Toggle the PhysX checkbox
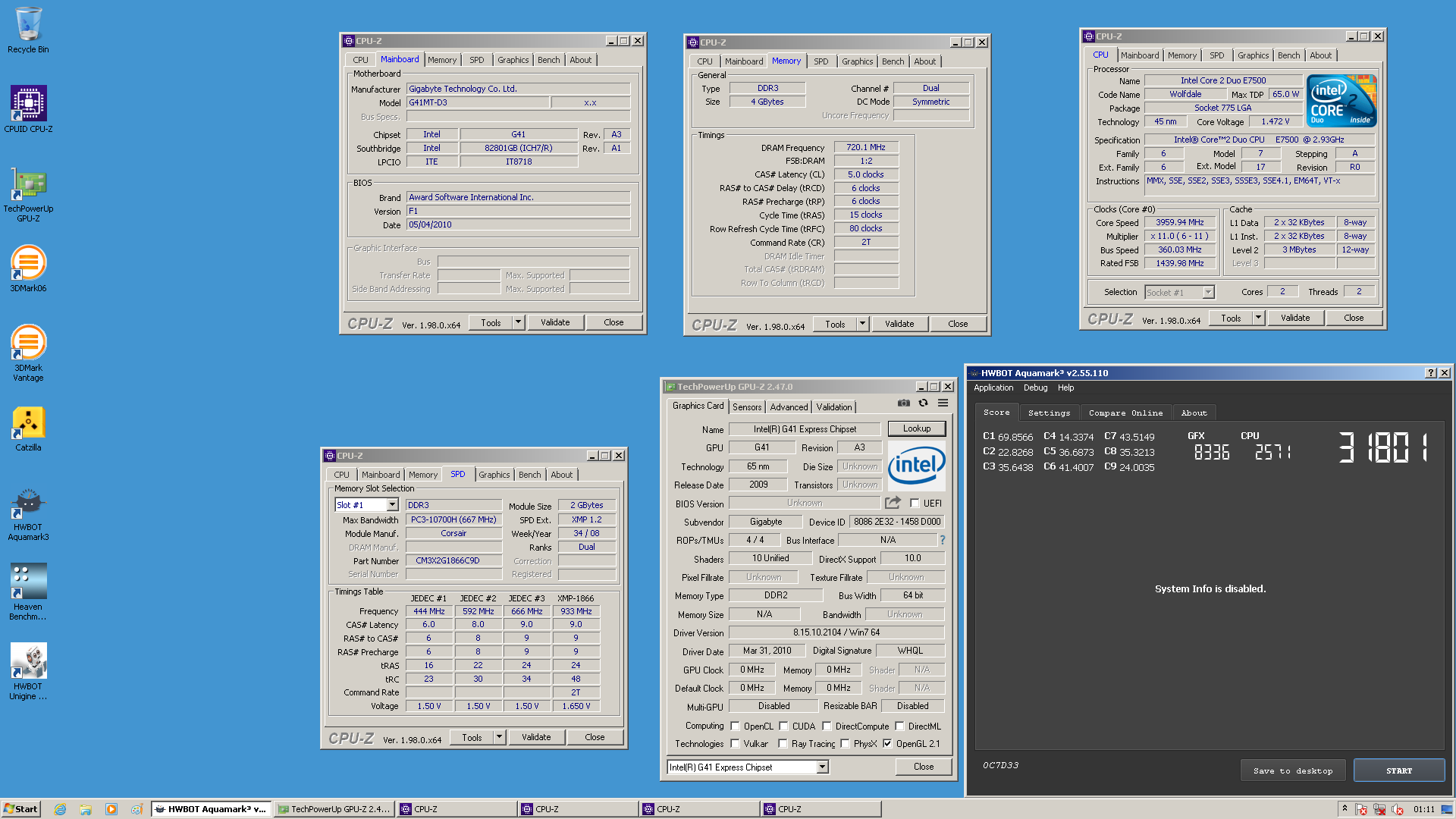Viewport: 1456px width, 819px height. point(845,744)
